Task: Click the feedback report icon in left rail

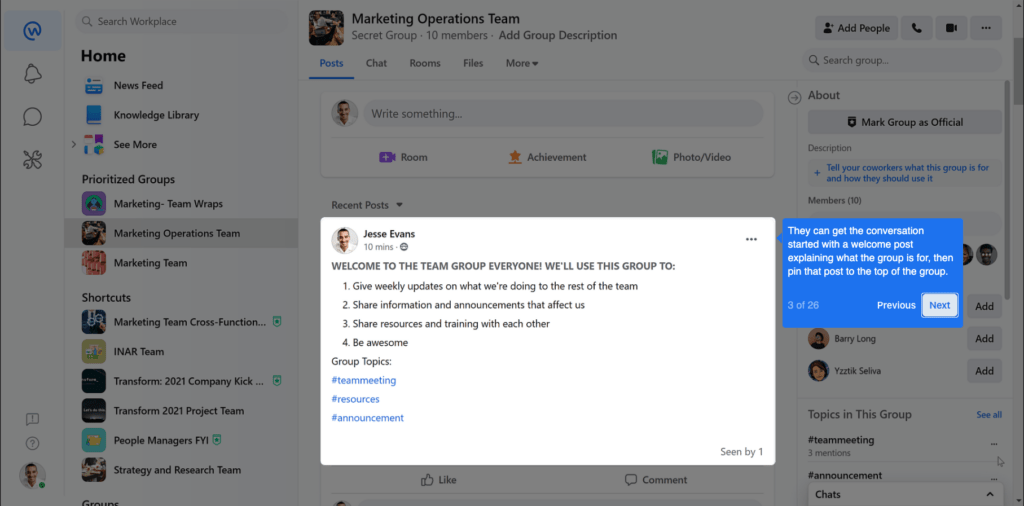Action: point(32,419)
